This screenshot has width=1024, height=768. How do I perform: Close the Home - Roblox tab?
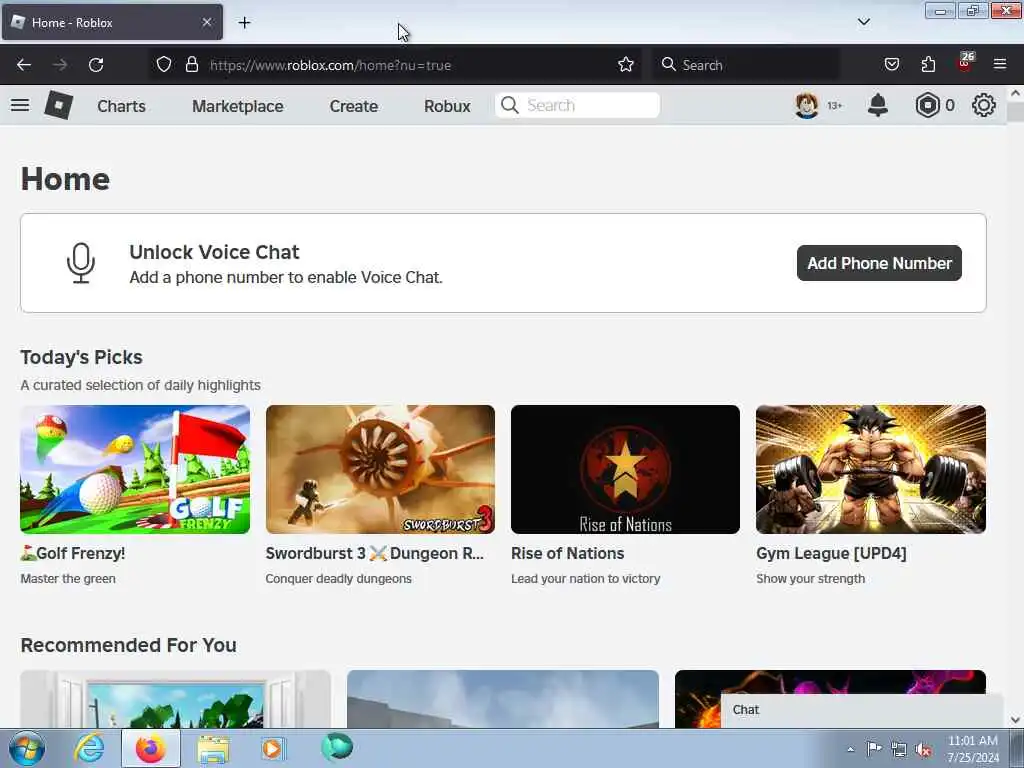click(206, 22)
